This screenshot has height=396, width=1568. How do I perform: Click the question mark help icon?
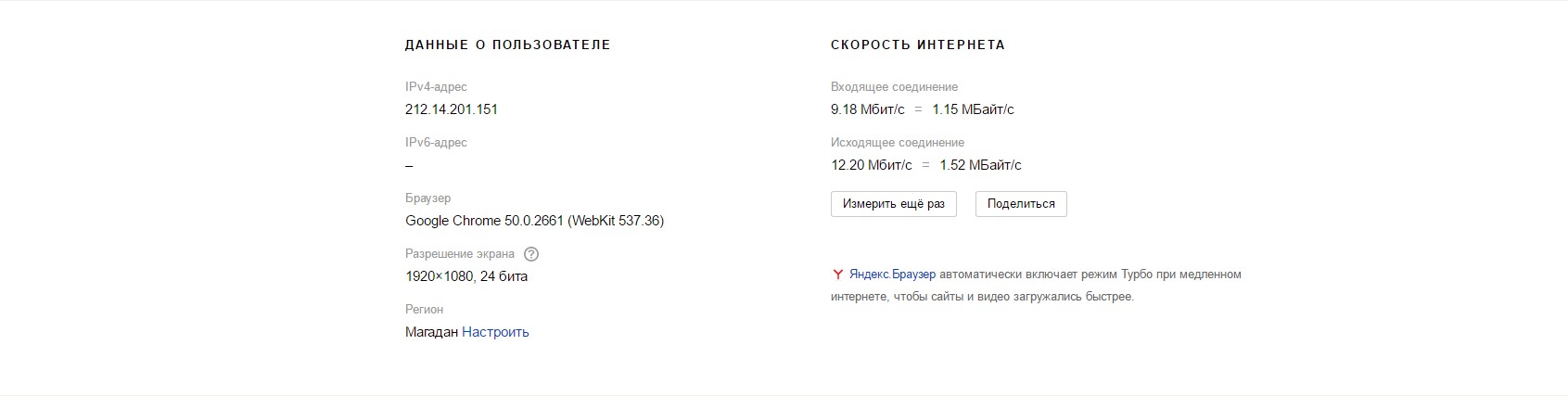[531, 254]
